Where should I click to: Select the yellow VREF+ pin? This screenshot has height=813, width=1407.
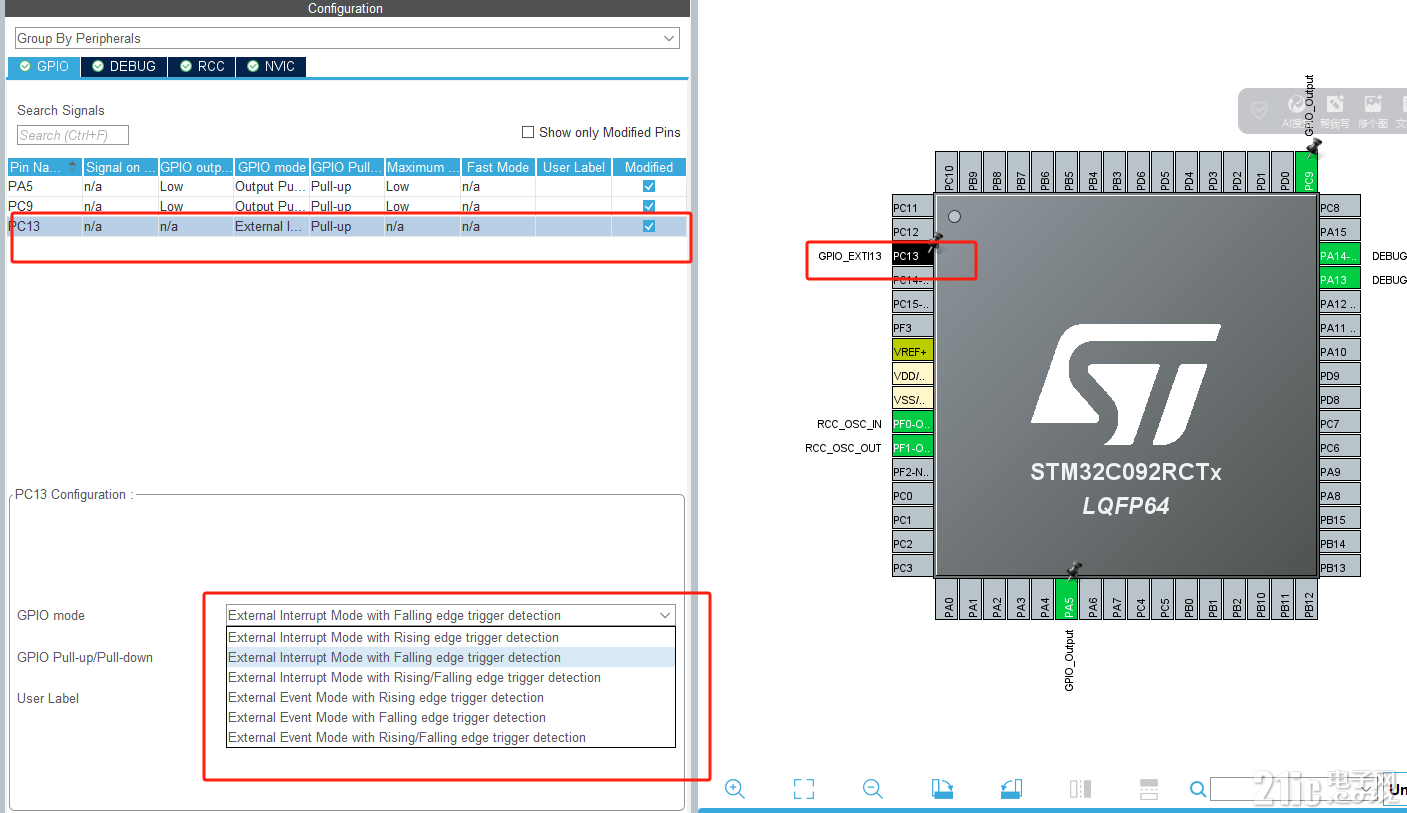pos(913,352)
